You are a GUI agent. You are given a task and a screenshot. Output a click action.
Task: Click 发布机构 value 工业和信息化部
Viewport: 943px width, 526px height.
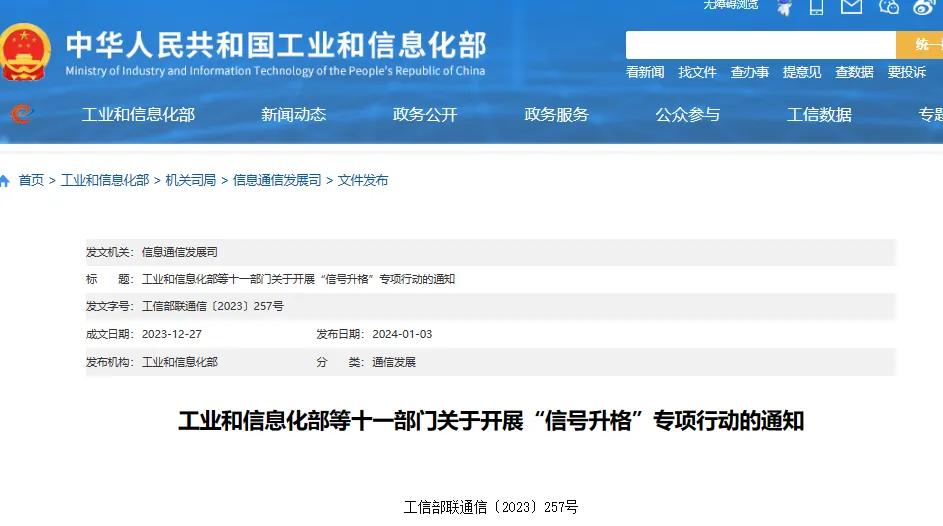[x=180, y=362]
